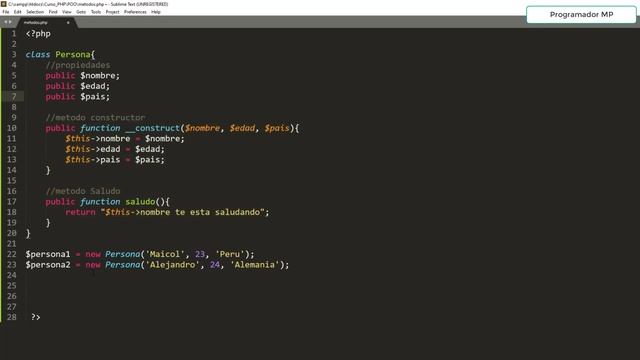Click '$nombre' parameter in constructor signature

point(202,128)
